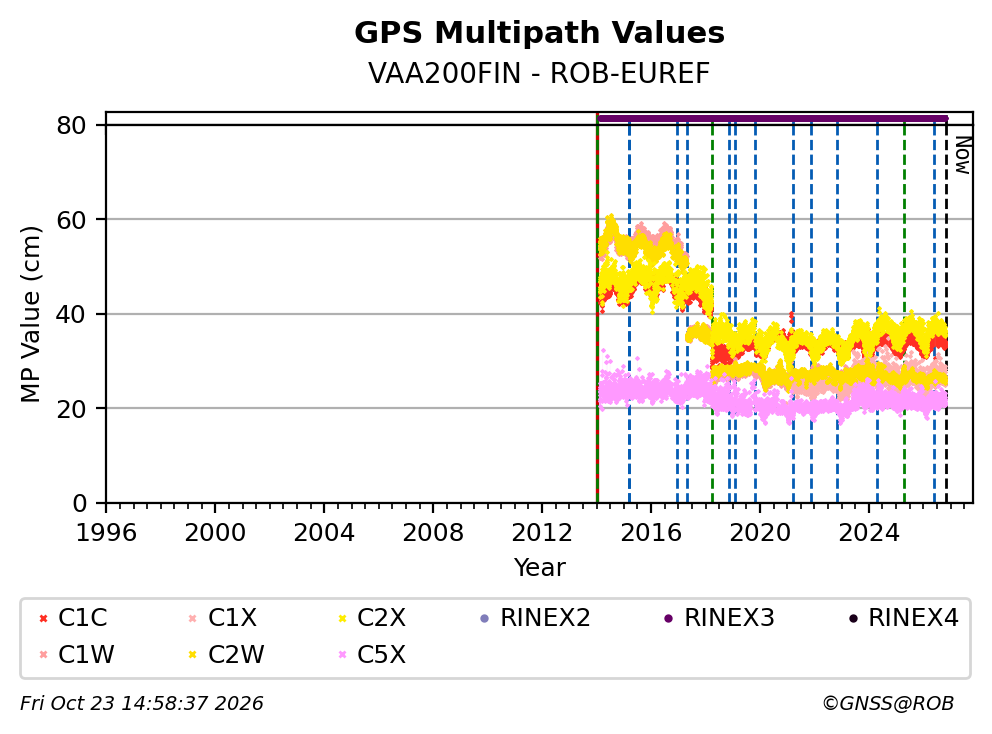Select the C1W legend label
992x734 pixels.
click(86, 655)
